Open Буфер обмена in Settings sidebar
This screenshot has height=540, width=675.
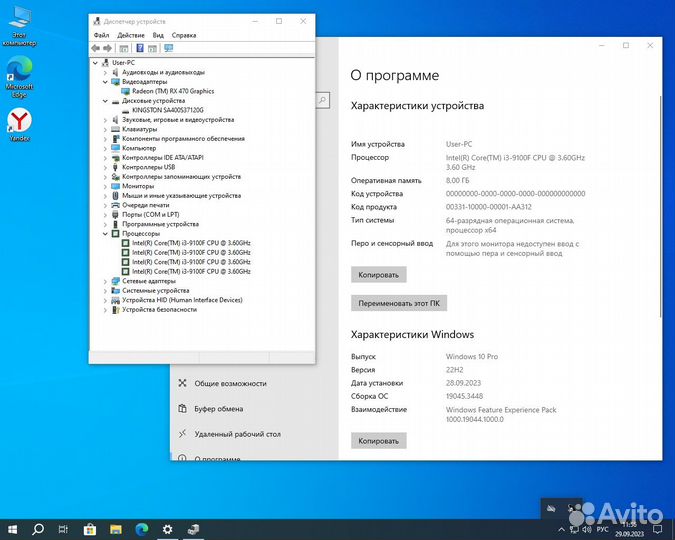[x=218, y=409]
